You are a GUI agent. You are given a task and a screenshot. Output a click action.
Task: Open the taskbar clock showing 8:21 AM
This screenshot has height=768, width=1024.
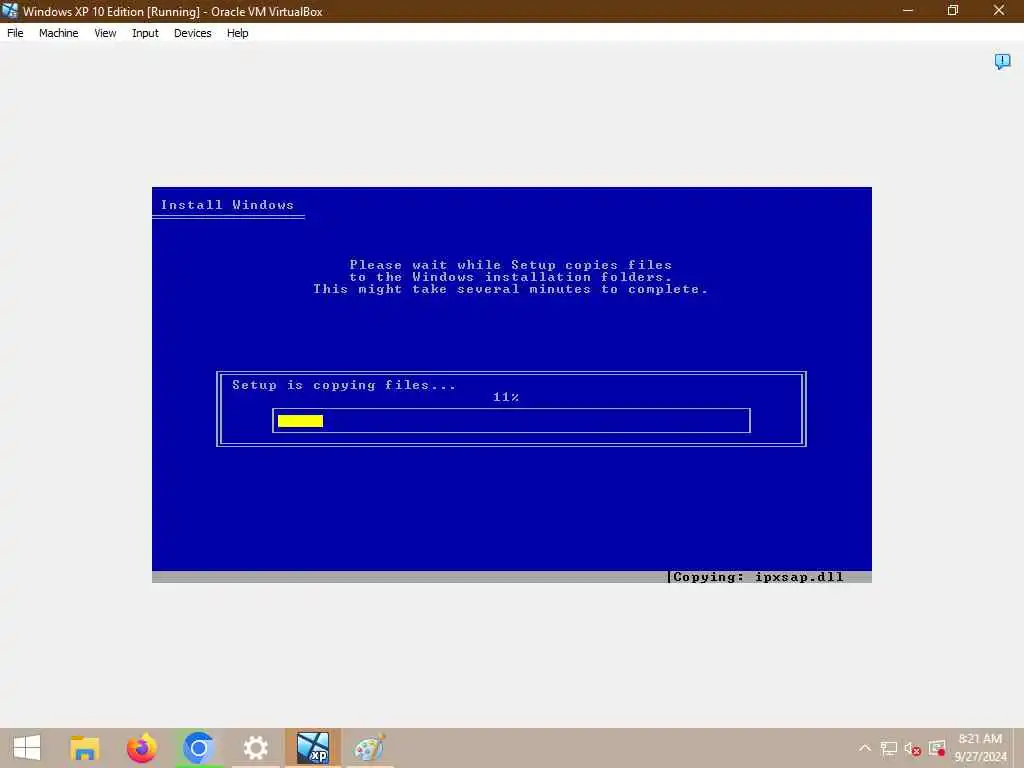click(x=980, y=748)
